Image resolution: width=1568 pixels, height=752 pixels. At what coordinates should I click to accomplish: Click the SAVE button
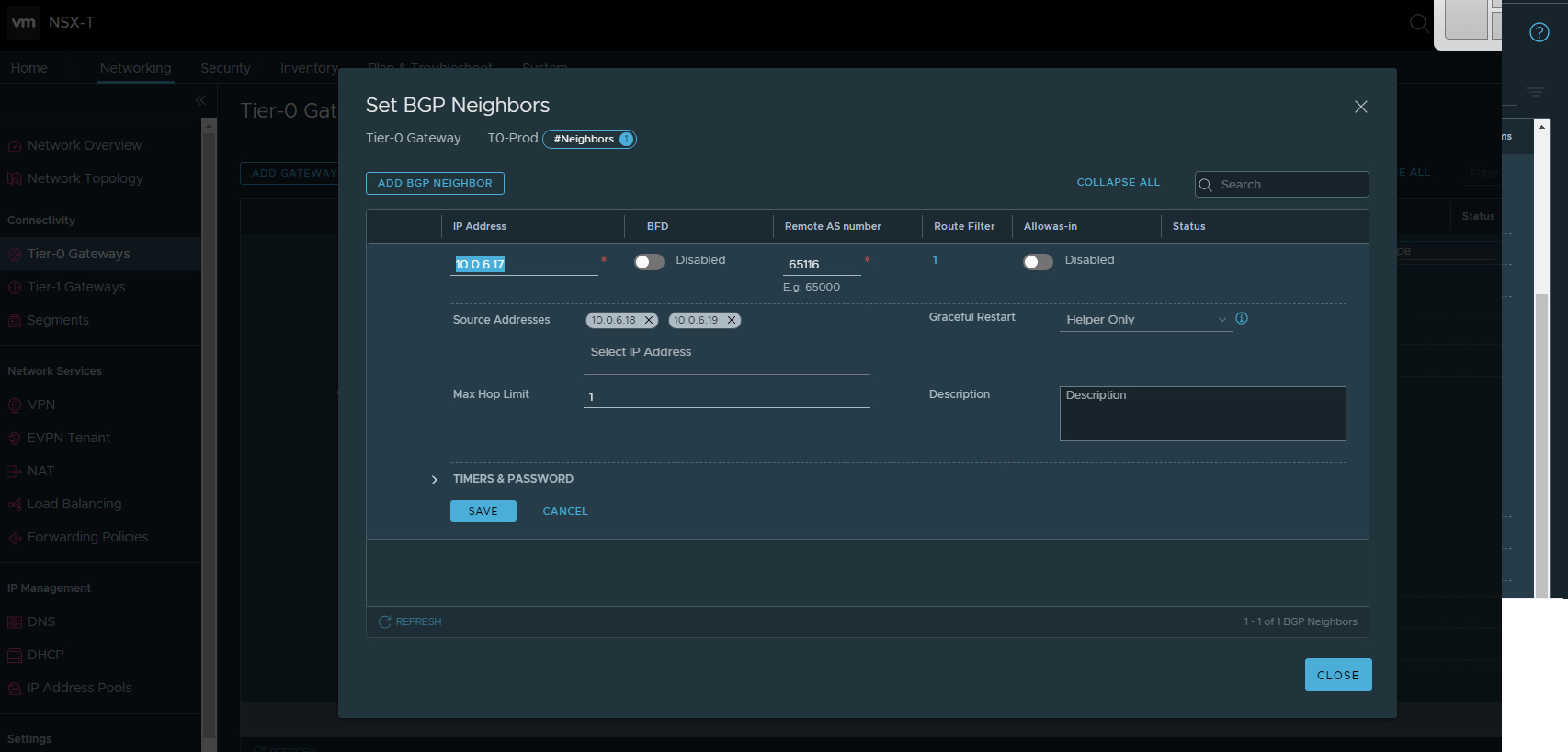pos(483,511)
